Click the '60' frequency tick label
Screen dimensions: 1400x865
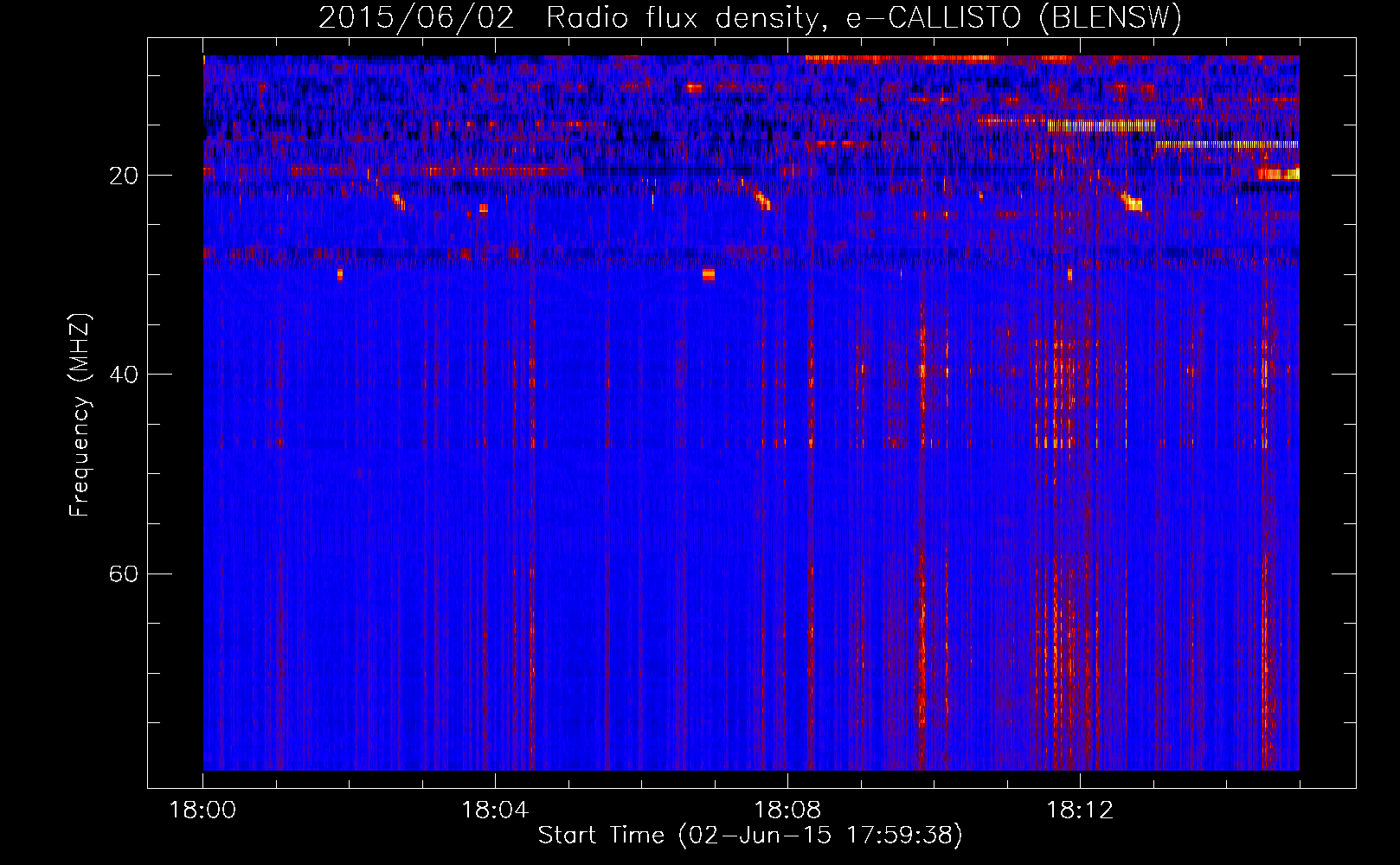point(124,573)
